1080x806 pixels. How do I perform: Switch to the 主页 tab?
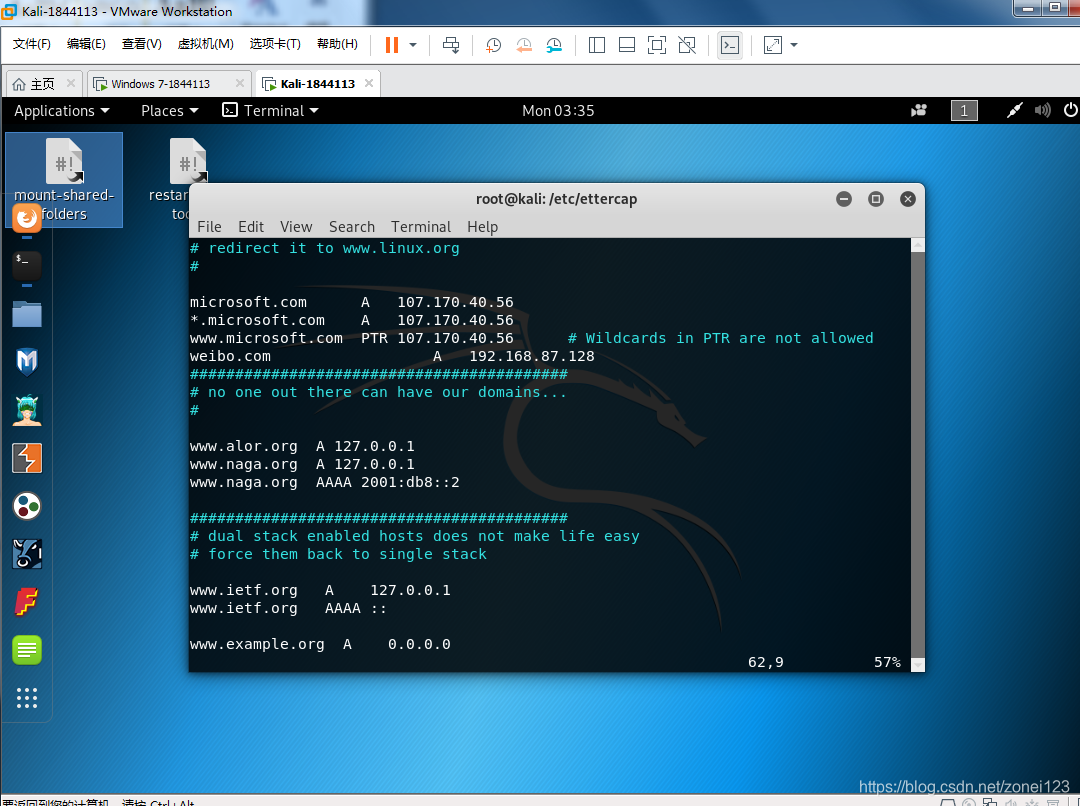click(43, 84)
